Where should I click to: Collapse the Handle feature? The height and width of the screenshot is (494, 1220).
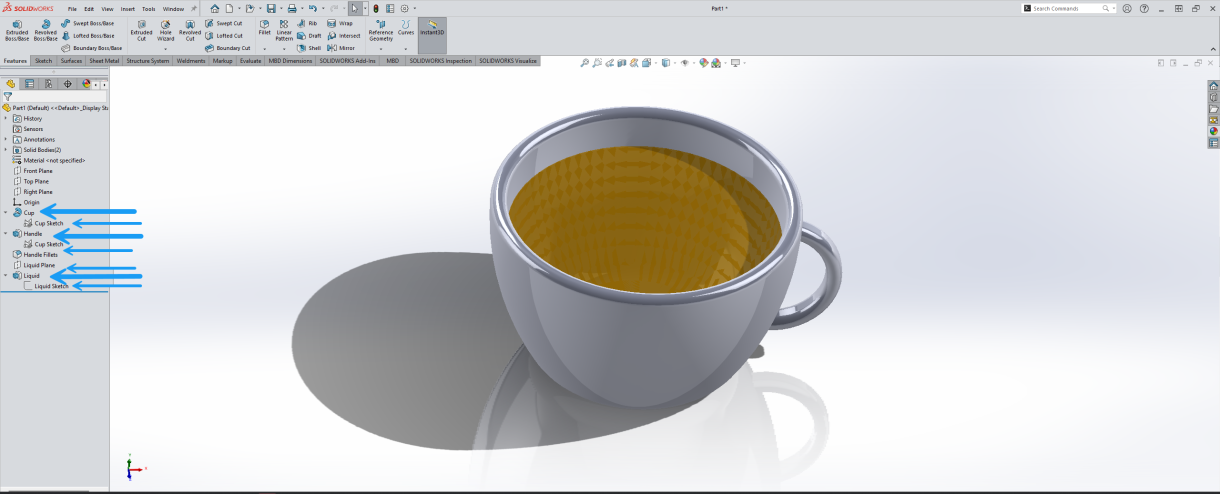(x=5, y=233)
